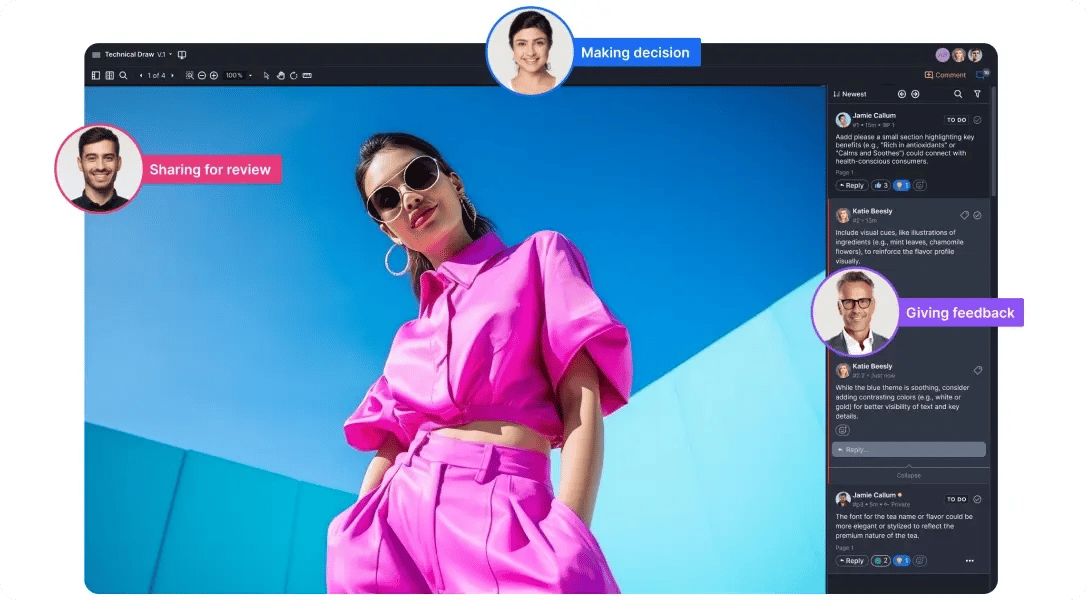This screenshot has height=600, width=1088.
Task: Open the 100% zoom level dropdown
Action: point(238,75)
